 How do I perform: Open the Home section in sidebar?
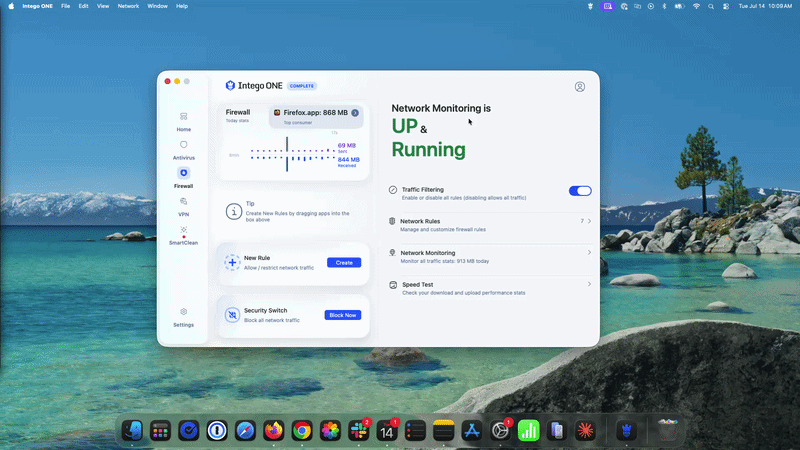click(184, 122)
